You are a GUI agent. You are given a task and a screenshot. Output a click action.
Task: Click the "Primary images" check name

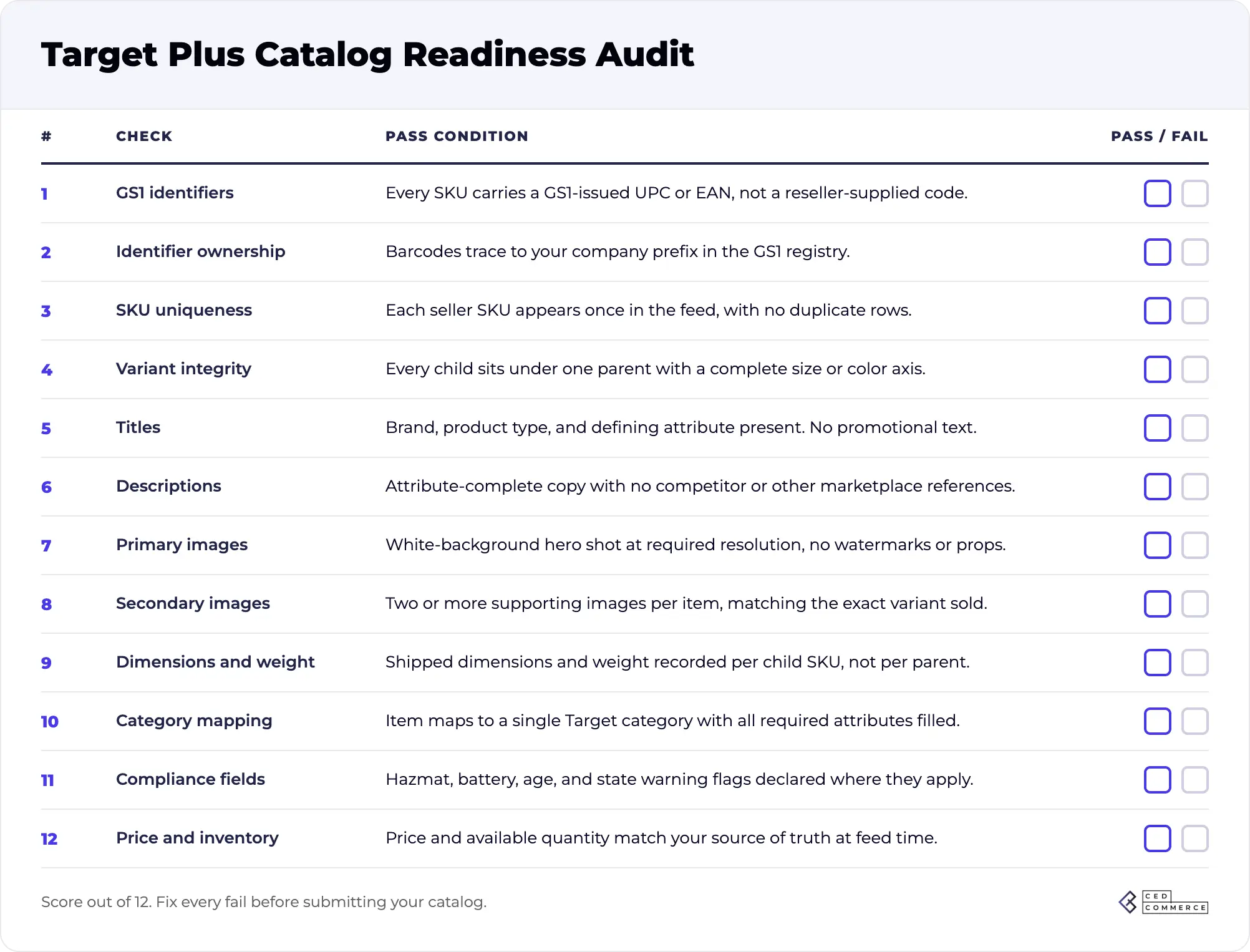pos(182,545)
